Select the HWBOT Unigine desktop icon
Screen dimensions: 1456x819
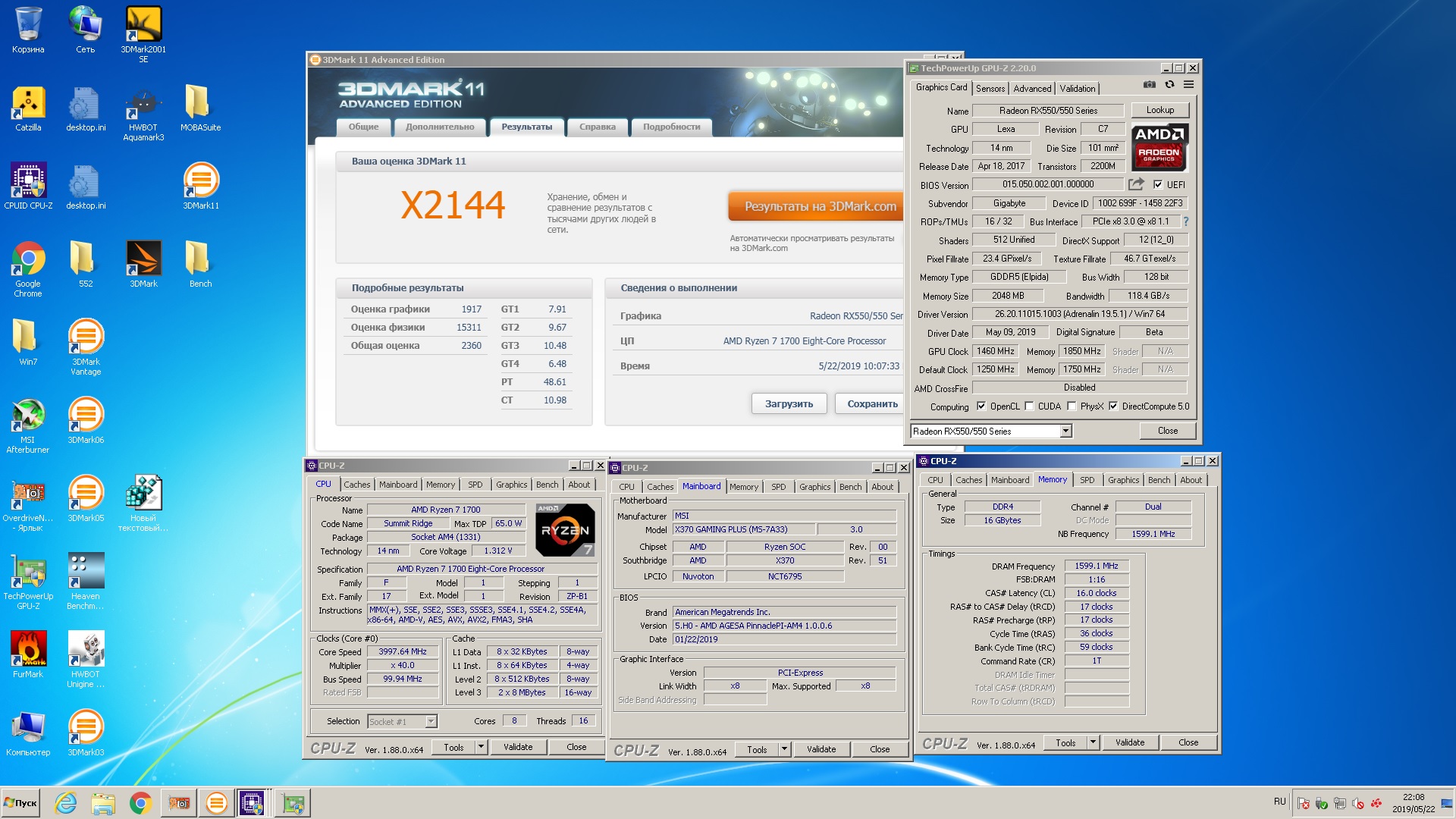(86, 661)
